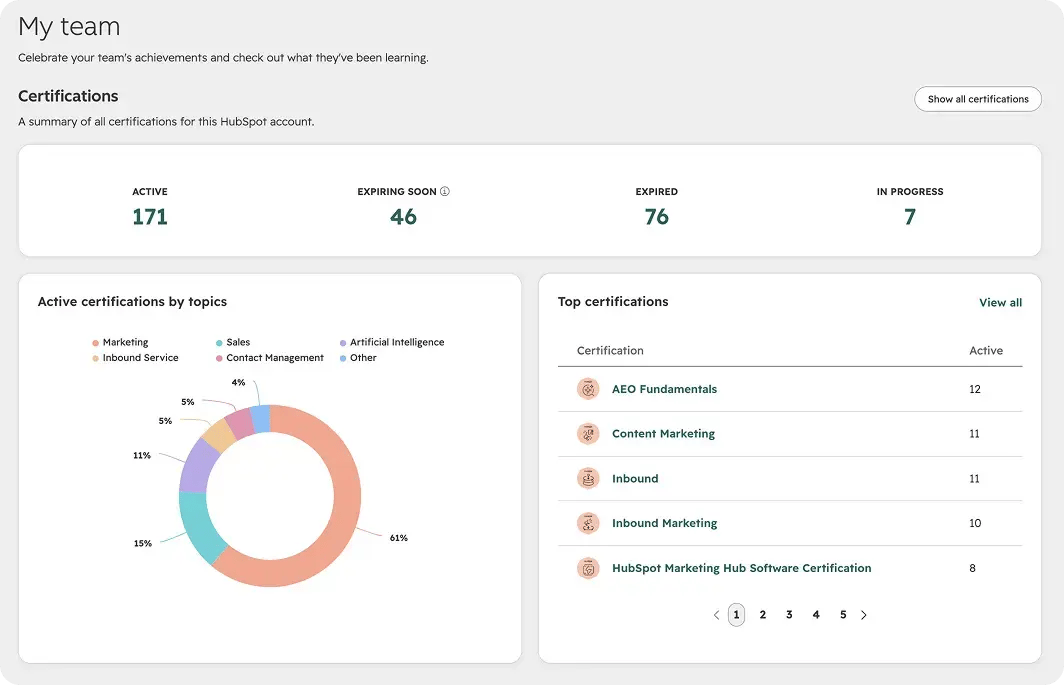Viewport: 1064px width, 685px height.
Task: Click the 15% chart label
Action: click(142, 544)
